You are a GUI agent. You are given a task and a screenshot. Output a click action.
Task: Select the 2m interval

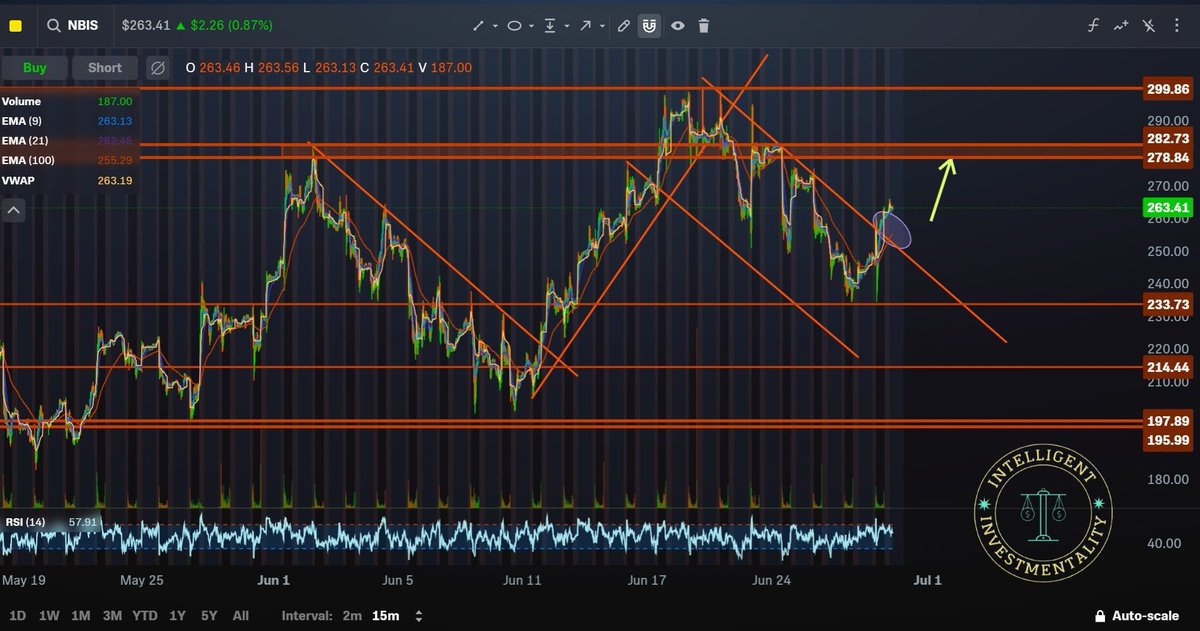click(352, 616)
